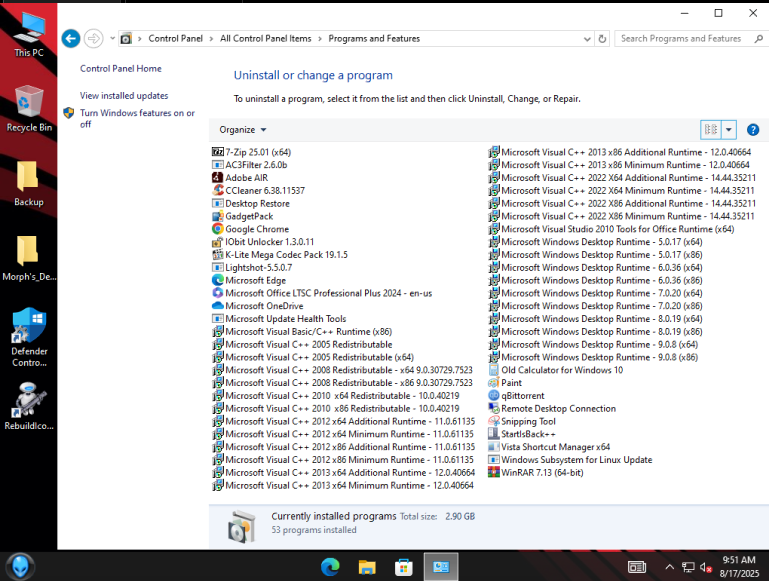
Task: Select the Recycle Bin desktop icon
Action: click(29, 108)
